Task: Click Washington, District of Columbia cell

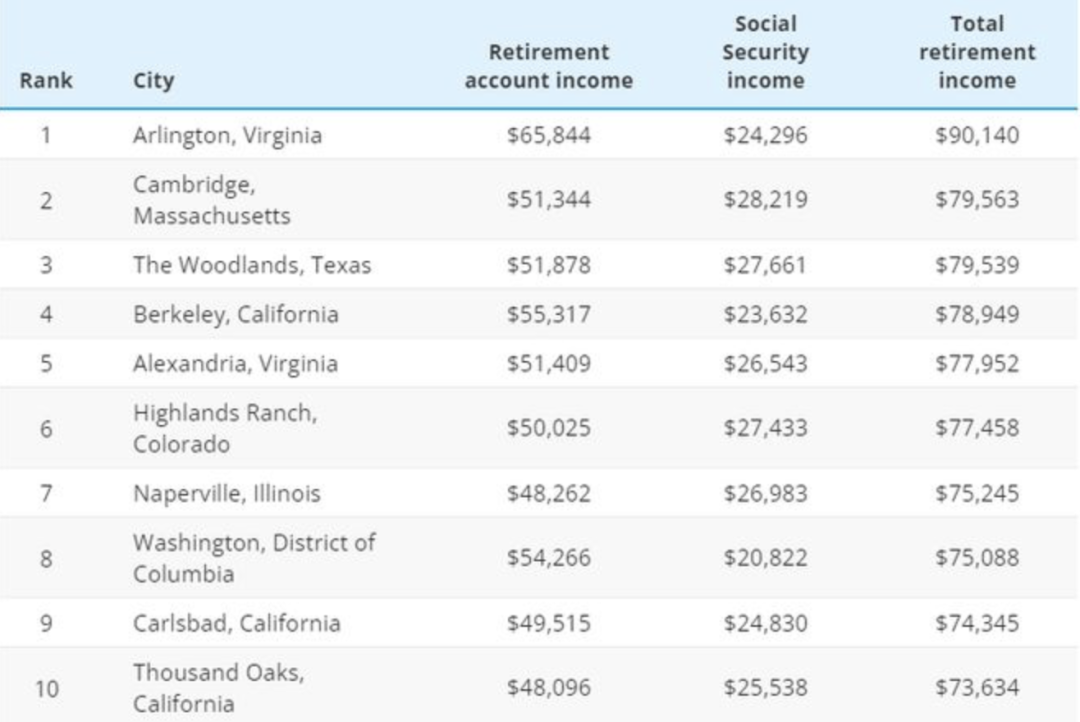Action: pyautogui.click(x=254, y=558)
